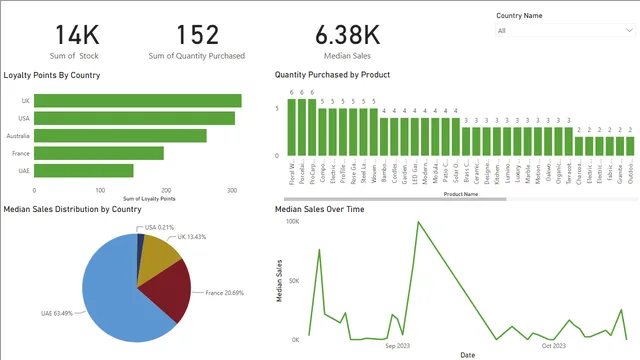The image size is (640, 360).
Task: Select the Granite... product bar
Action: pyautogui.click(x=620, y=146)
